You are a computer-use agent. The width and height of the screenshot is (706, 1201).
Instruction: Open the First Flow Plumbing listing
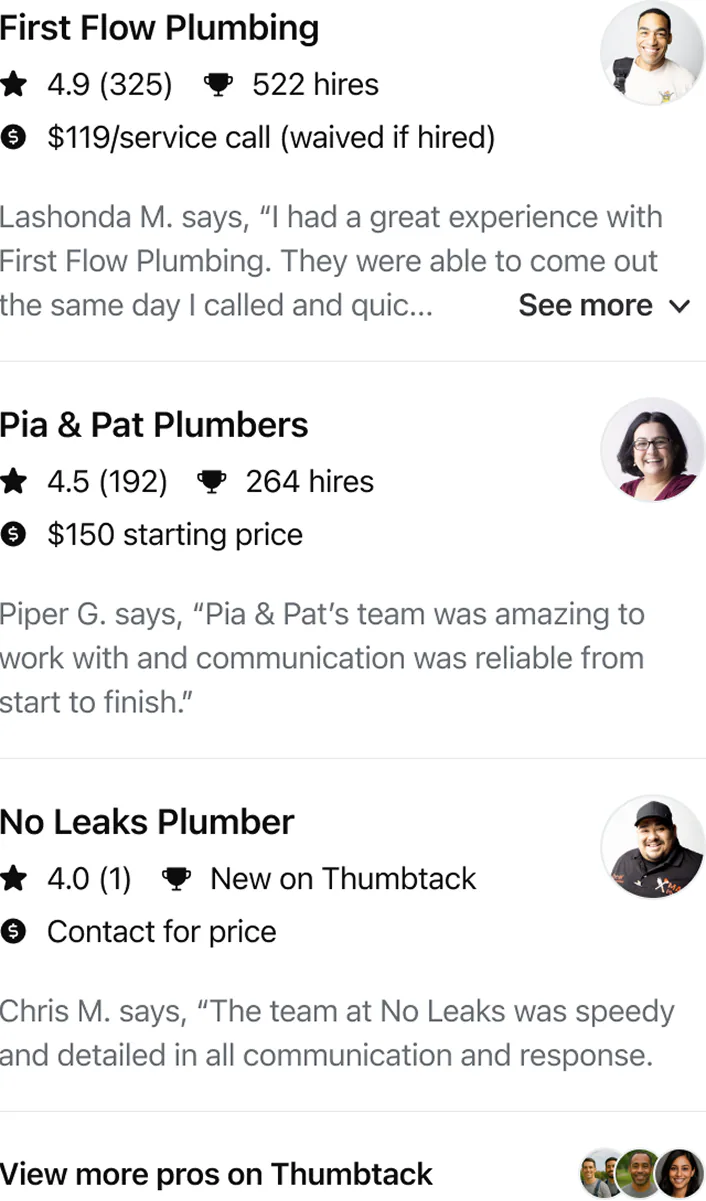[160, 29]
